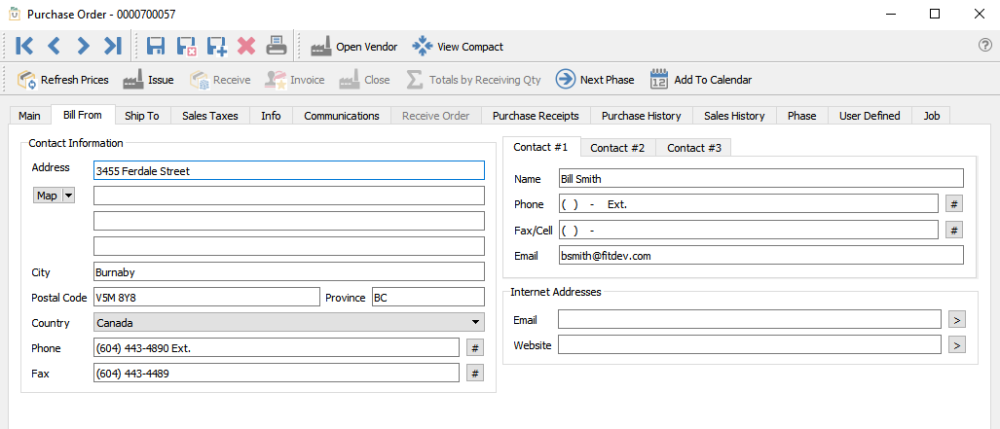This screenshot has height=429, width=1000.
Task: Navigate to the next record
Action: [83, 46]
